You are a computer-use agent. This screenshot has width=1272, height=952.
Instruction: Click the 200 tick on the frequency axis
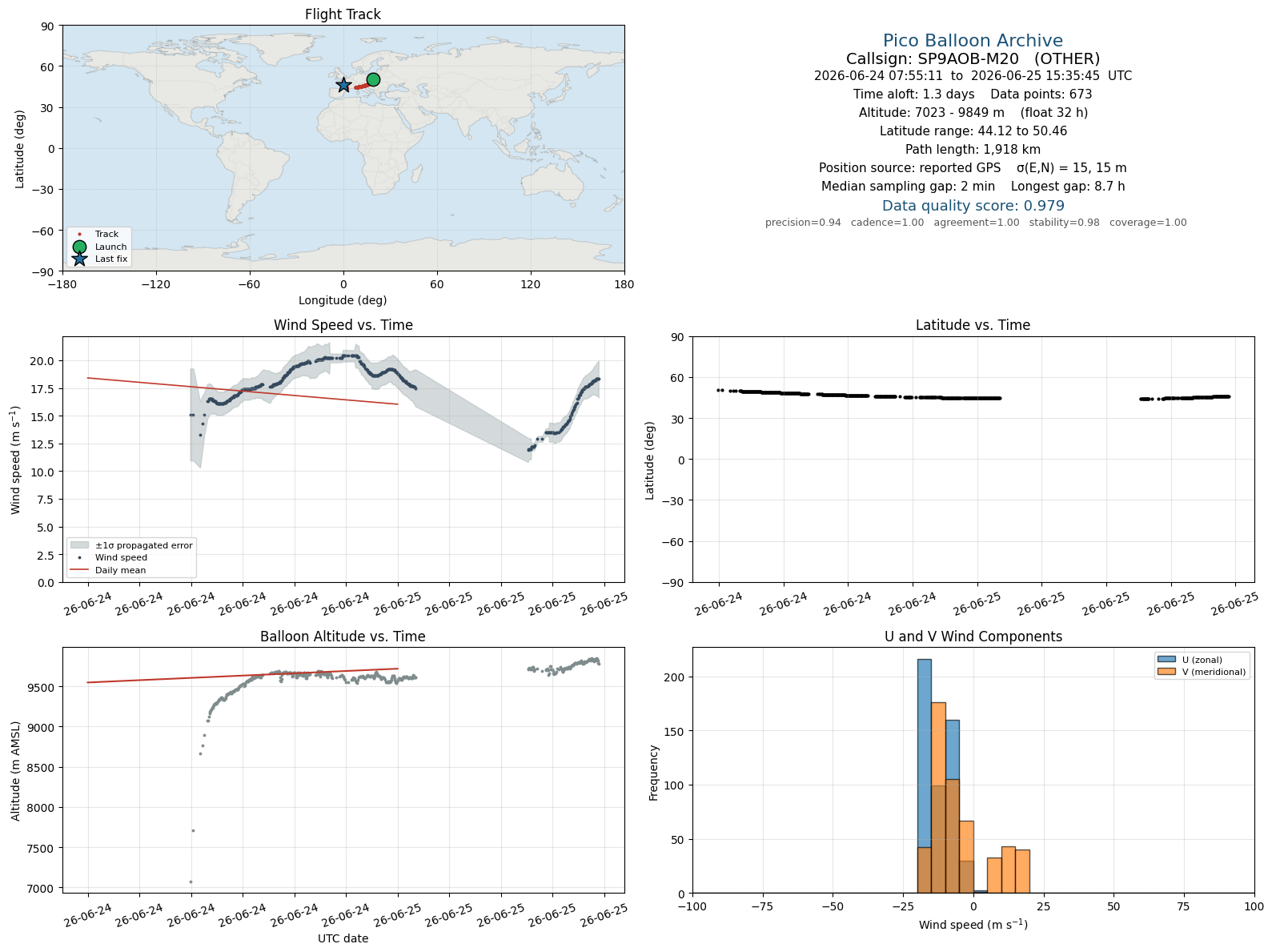click(676, 677)
